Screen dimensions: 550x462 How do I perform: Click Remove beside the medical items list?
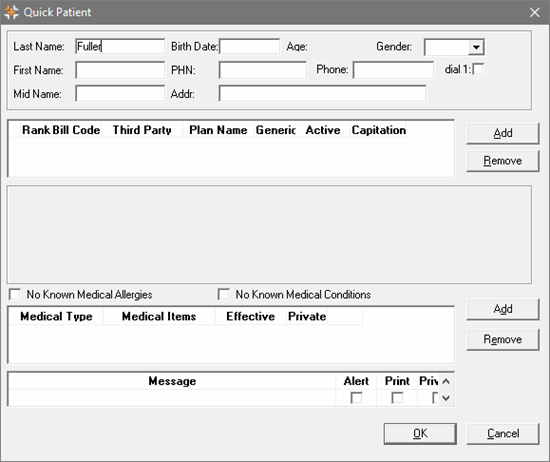503,340
